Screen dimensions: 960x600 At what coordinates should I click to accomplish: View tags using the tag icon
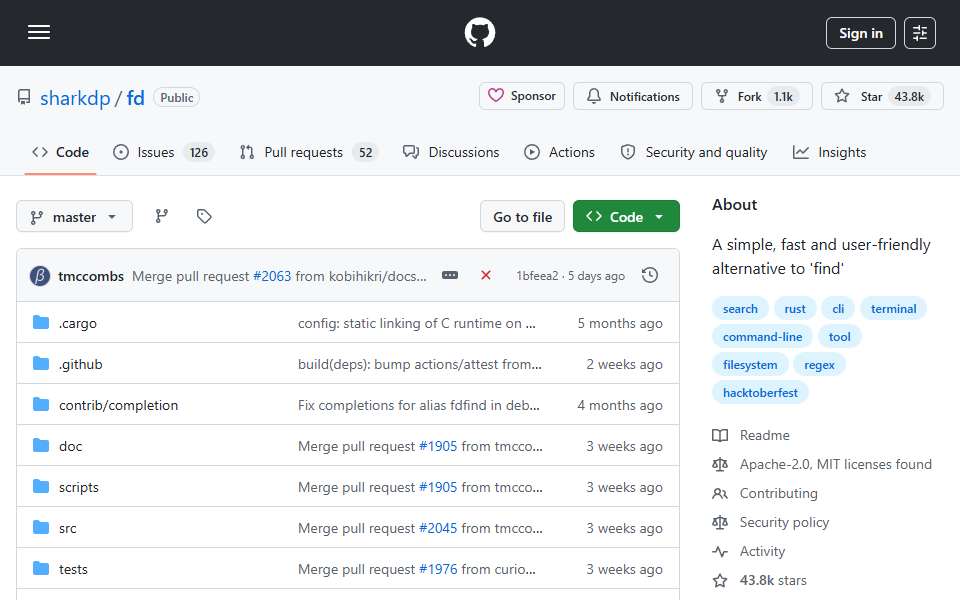(x=204, y=216)
